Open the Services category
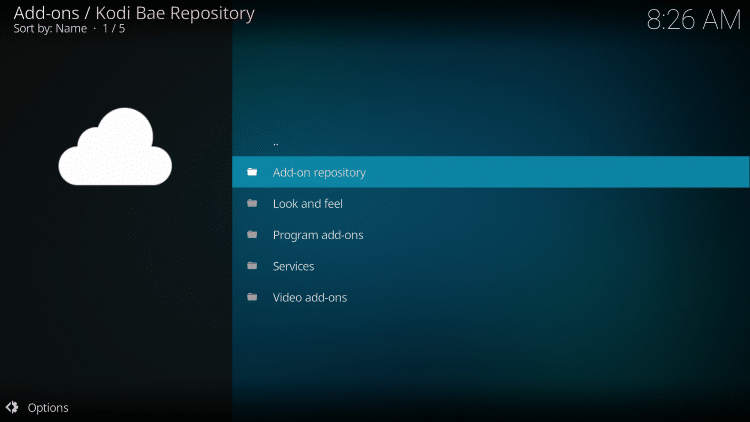This screenshot has width=750, height=422. point(491,266)
